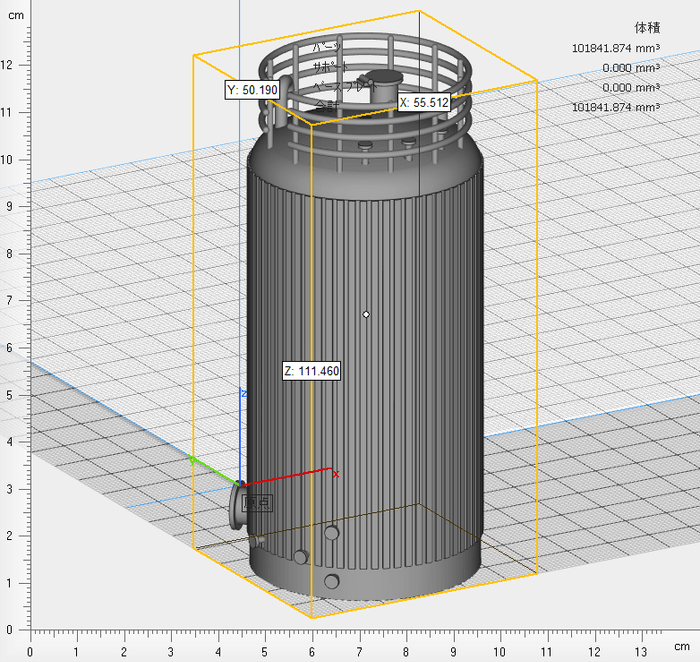Click the cm unit label on vertical ruler
The width and height of the screenshot is (700, 662).
pyautogui.click(x=16, y=16)
